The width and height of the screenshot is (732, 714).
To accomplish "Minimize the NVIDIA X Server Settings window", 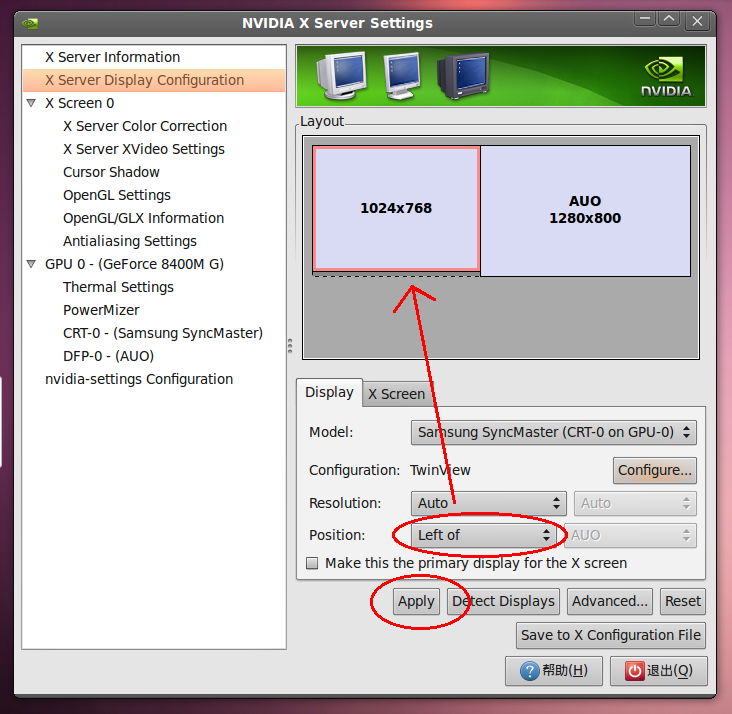I will pos(645,19).
